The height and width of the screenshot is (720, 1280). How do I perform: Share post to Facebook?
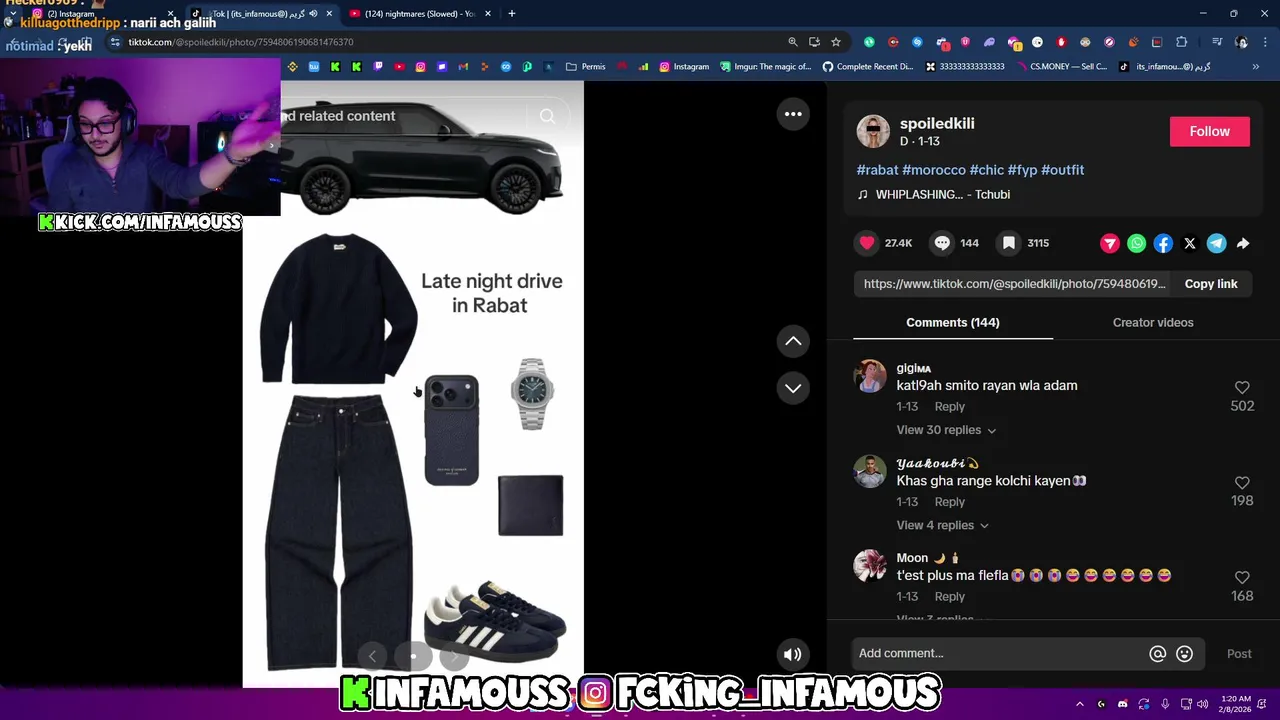tap(1163, 243)
